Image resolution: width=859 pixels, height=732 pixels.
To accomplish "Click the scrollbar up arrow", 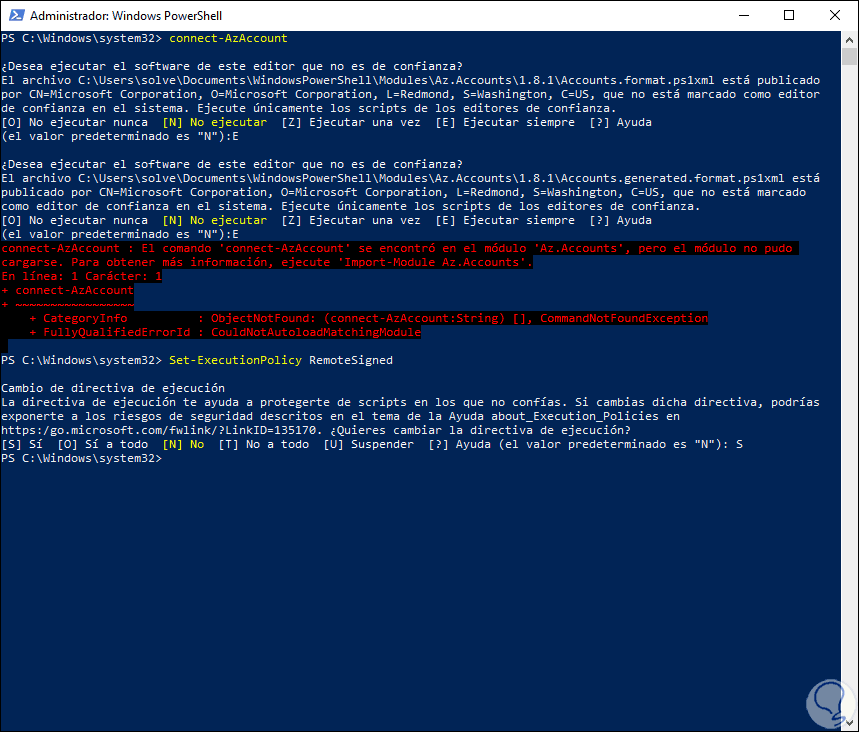I will click(849, 39).
